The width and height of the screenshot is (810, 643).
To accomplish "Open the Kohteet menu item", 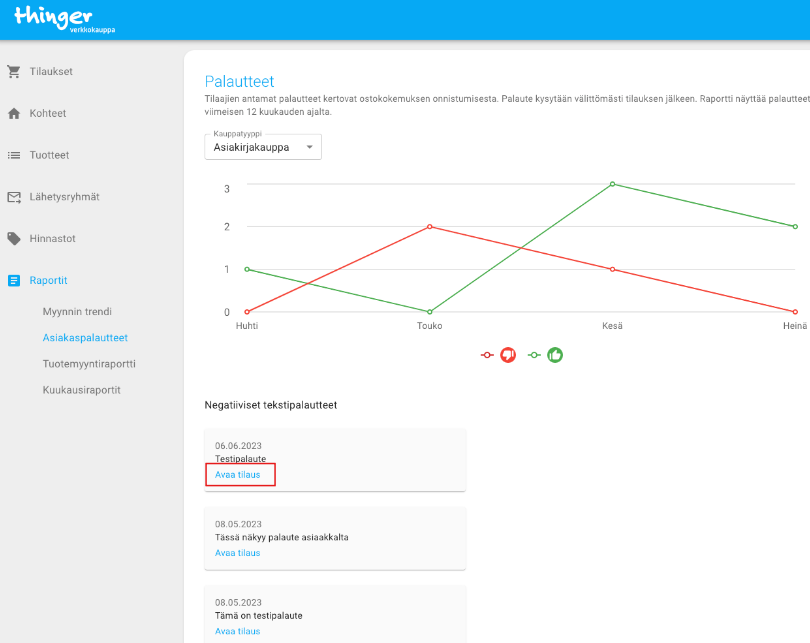I will (48, 113).
